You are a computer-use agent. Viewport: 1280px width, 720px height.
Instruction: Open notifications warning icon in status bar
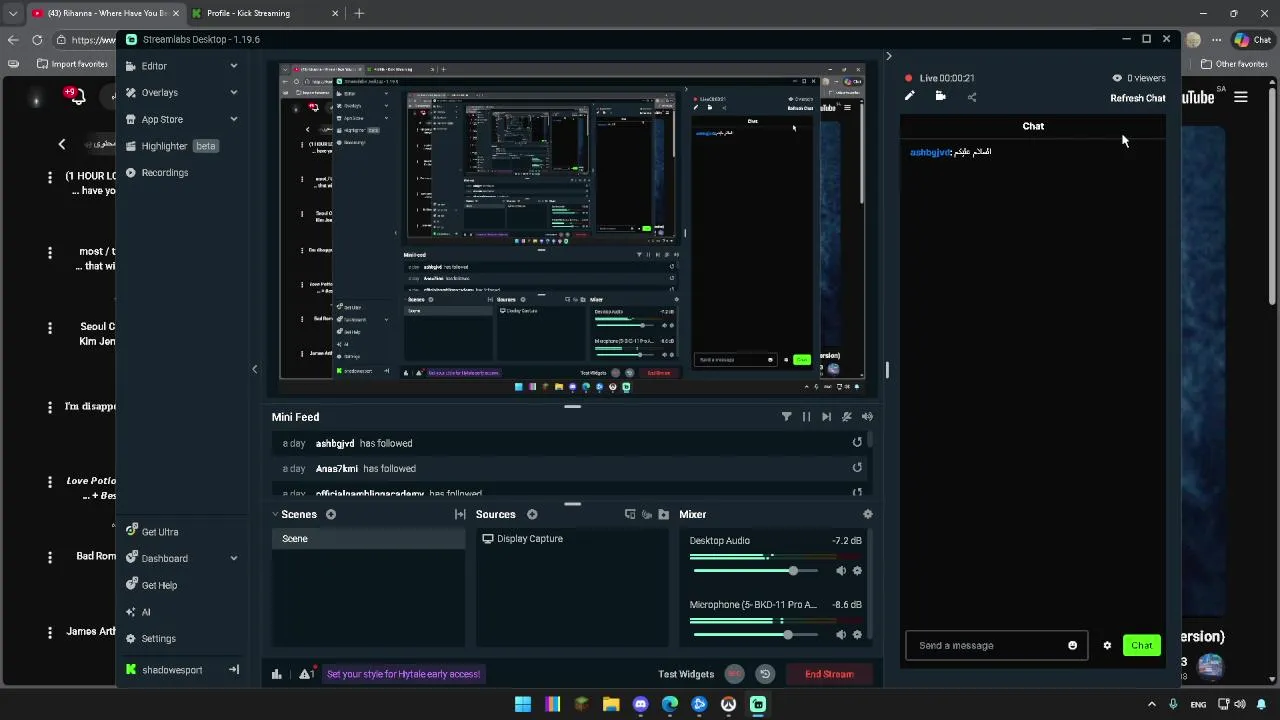[307, 674]
